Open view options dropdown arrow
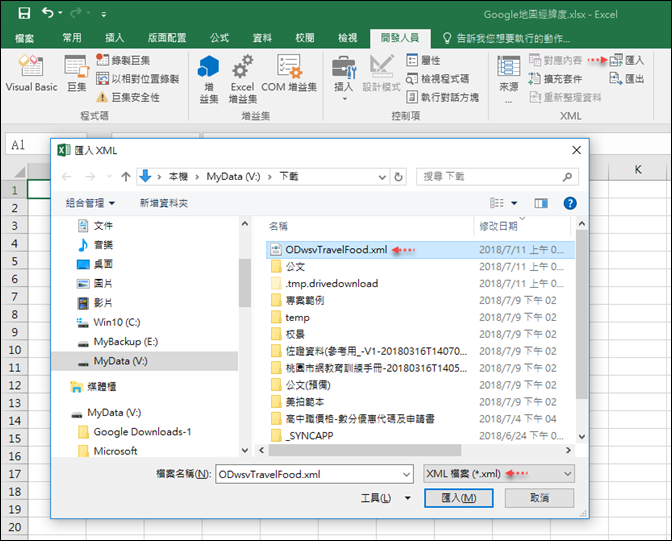 click(514, 203)
